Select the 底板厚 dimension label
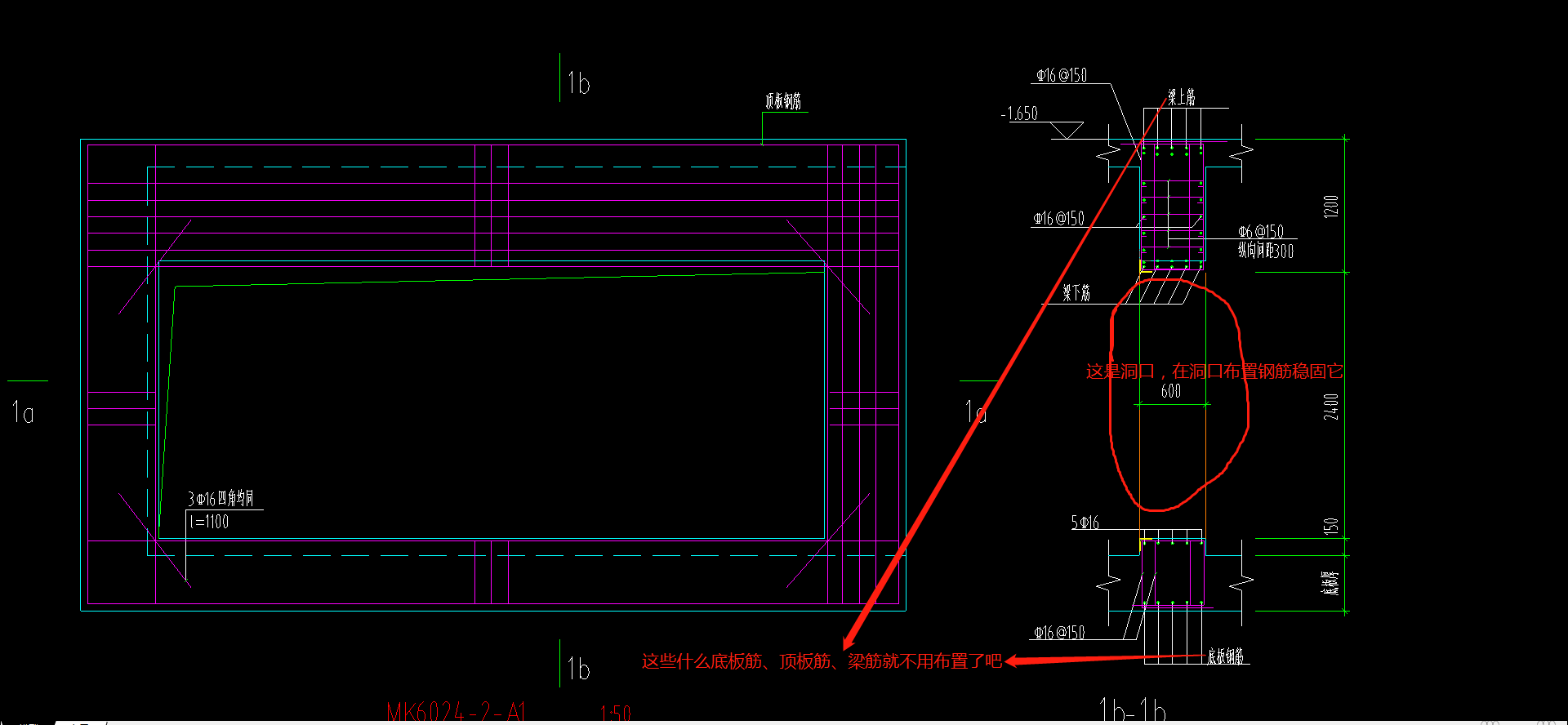1568x725 pixels. [x=1331, y=582]
